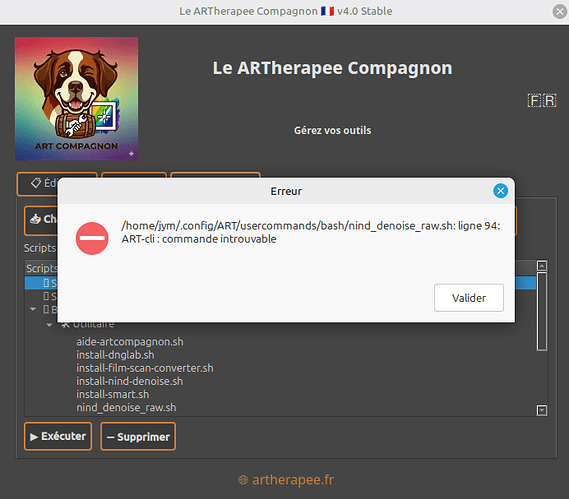The image size is (569, 499).
Task: Click the ART Compagnon dog logo
Action: [x=77, y=99]
